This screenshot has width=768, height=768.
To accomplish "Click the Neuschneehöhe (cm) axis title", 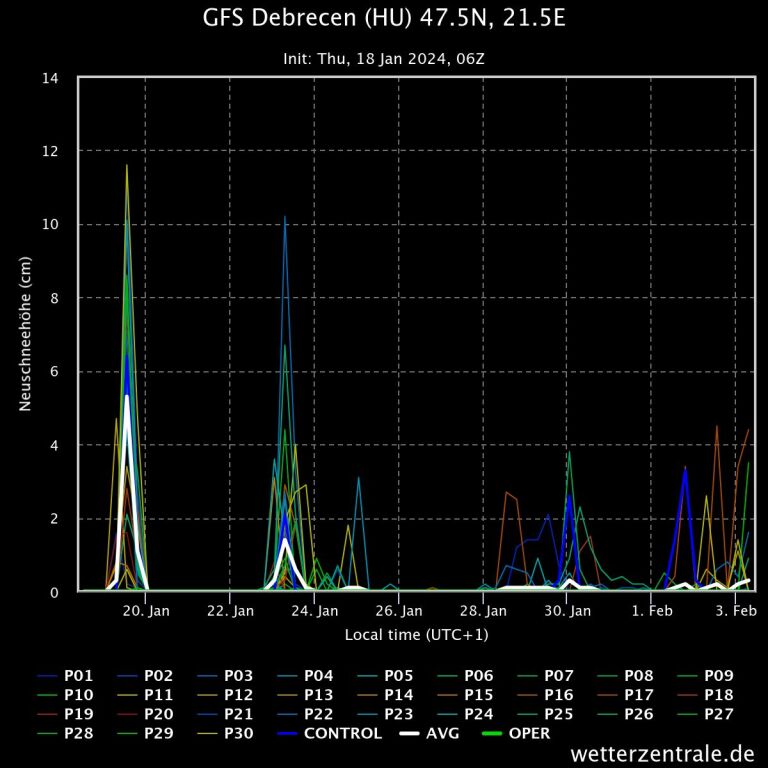I will (25, 335).
